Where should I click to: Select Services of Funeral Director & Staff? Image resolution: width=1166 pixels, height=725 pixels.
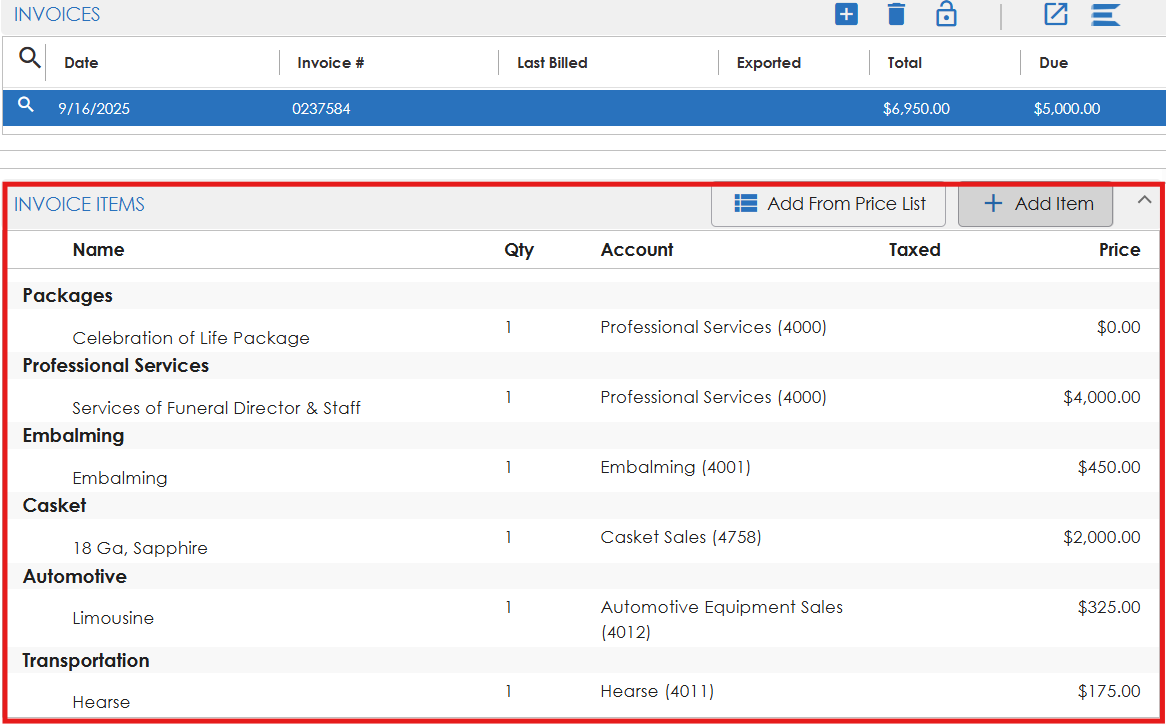pos(216,408)
